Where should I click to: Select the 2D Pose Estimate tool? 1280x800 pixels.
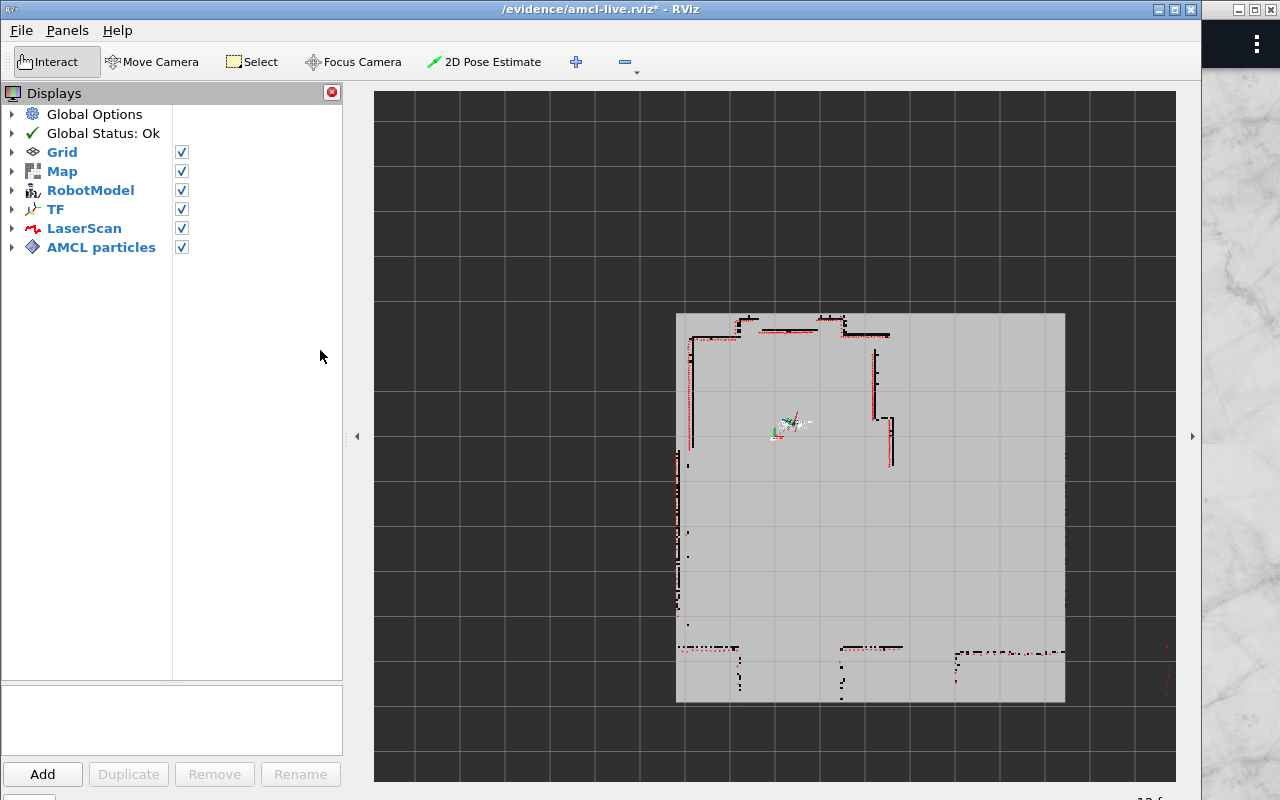[x=484, y=62]
